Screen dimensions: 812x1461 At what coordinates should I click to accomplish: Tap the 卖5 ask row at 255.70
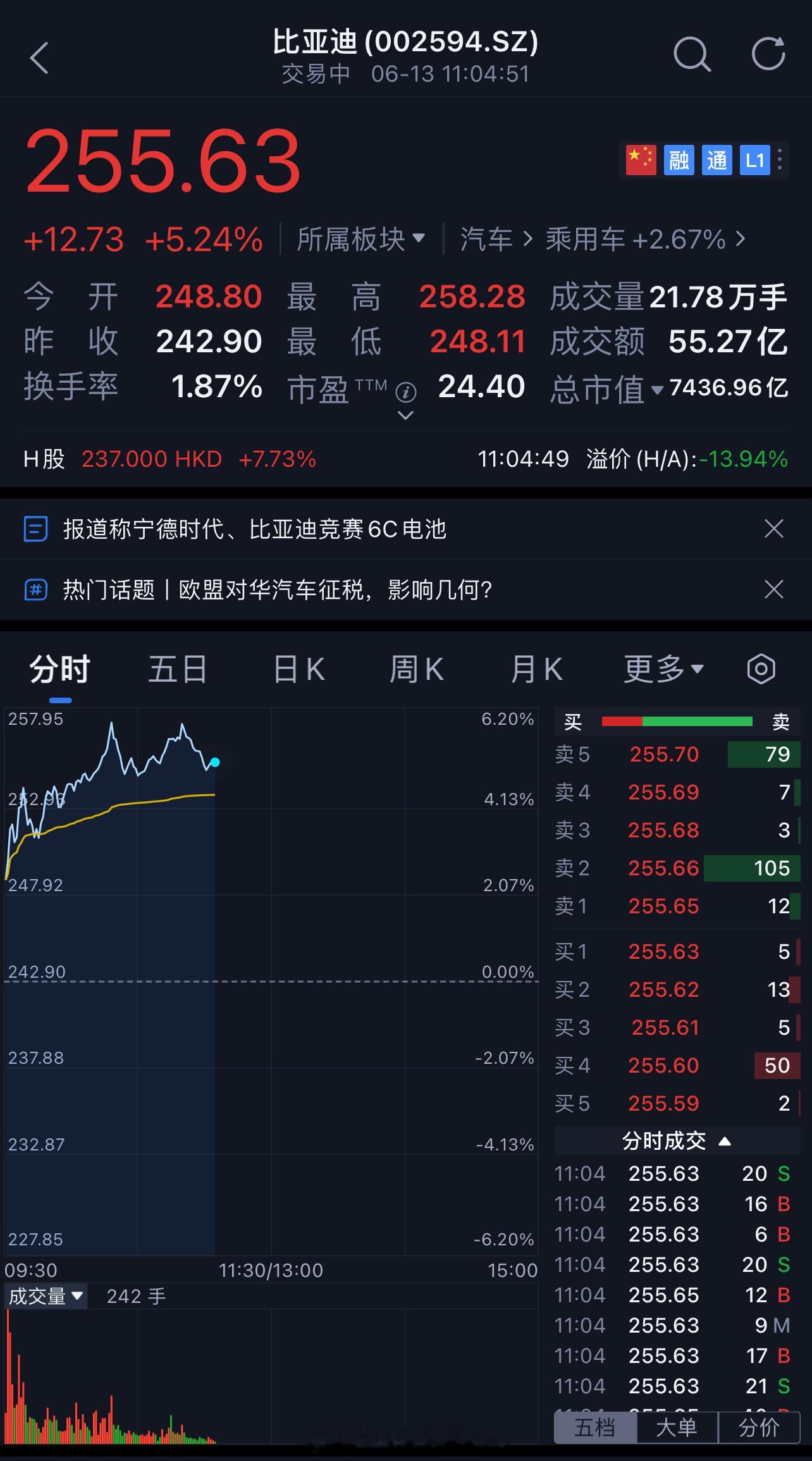click(677, 755)
